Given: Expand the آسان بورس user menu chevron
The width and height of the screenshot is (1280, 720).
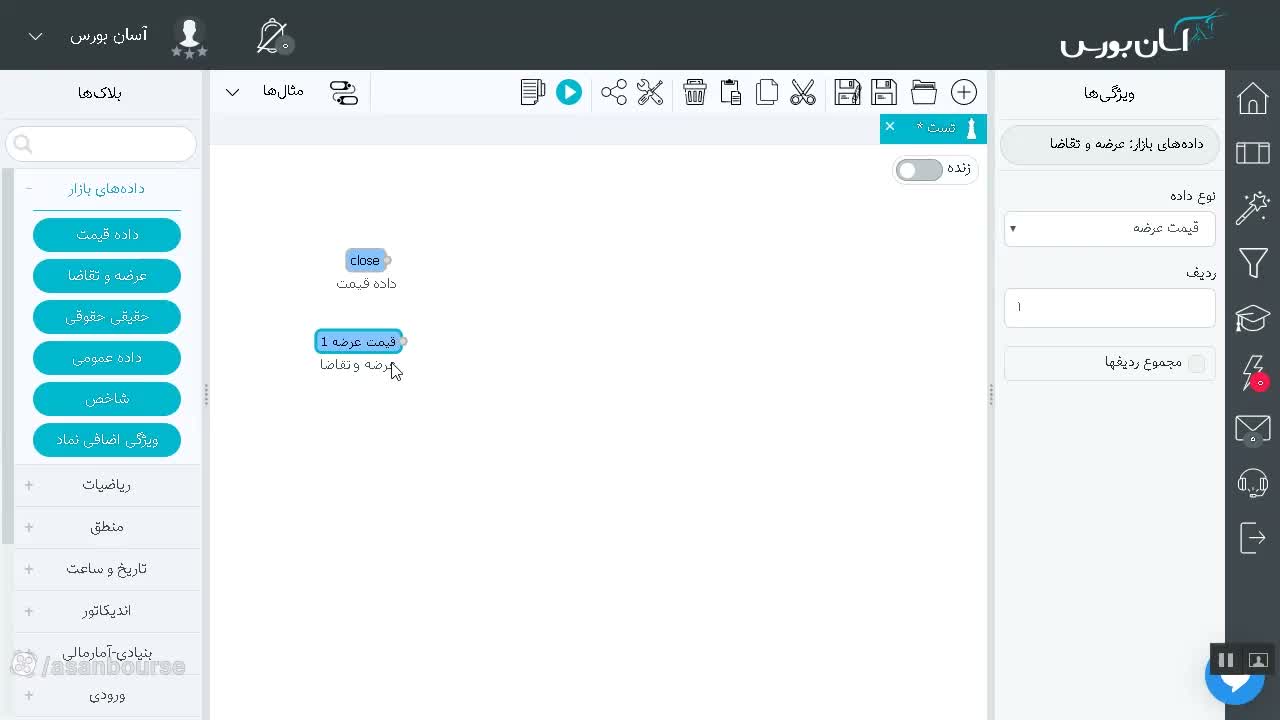Looking at the screenshot, I should coord(35,36).
